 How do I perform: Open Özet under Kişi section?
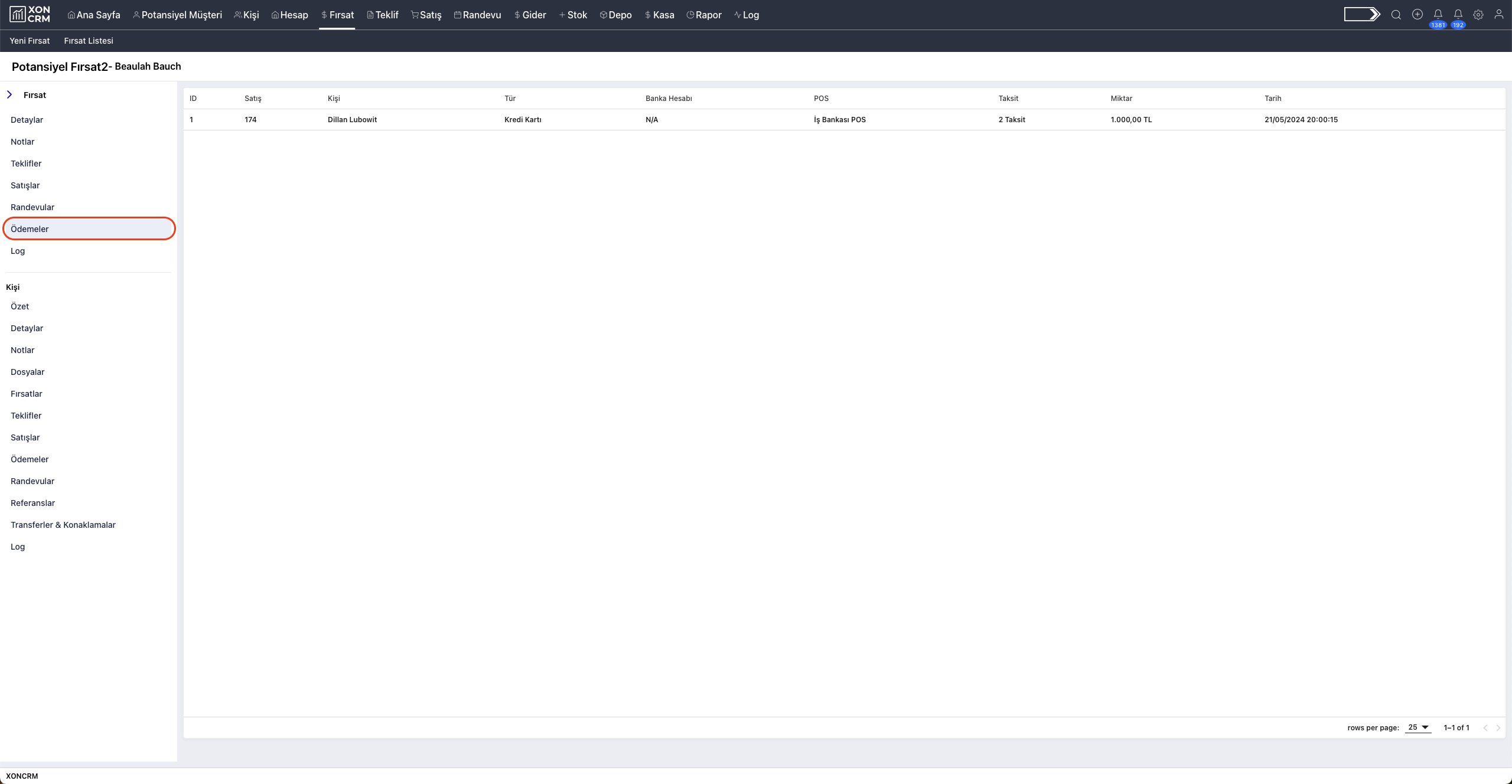click(x=19, y=306)
